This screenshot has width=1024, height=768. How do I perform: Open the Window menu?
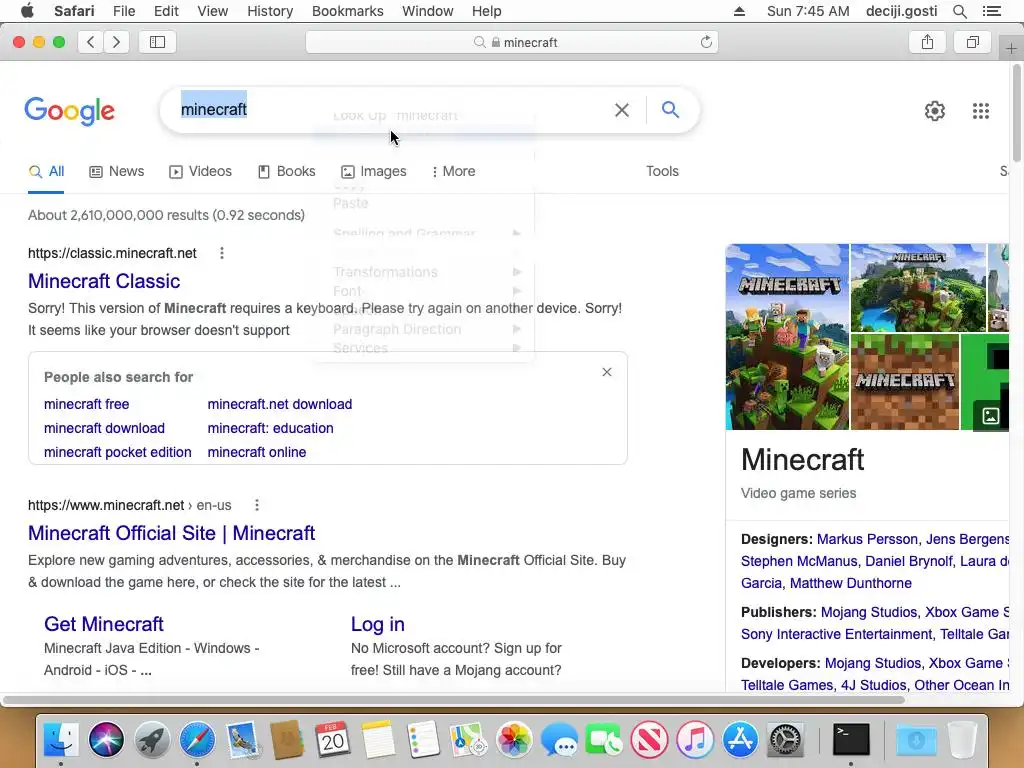coord(427,11)
